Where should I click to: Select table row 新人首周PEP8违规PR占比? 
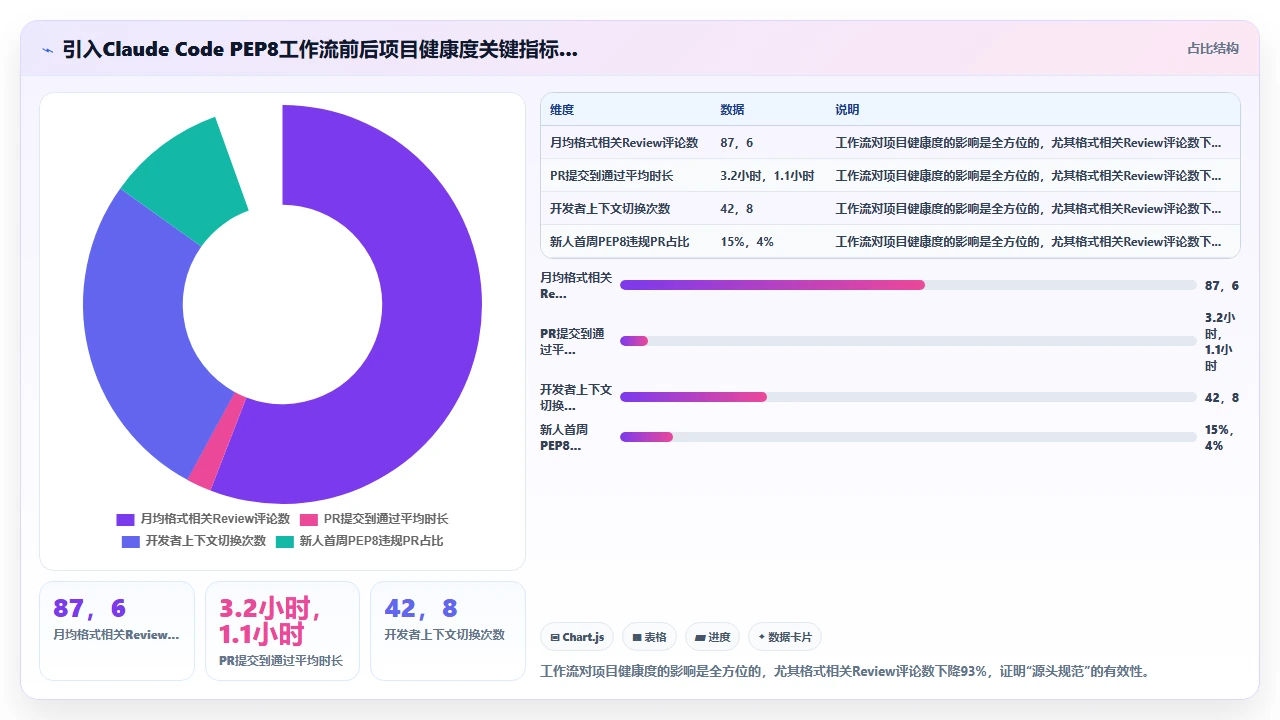click(x=890, y=242)
